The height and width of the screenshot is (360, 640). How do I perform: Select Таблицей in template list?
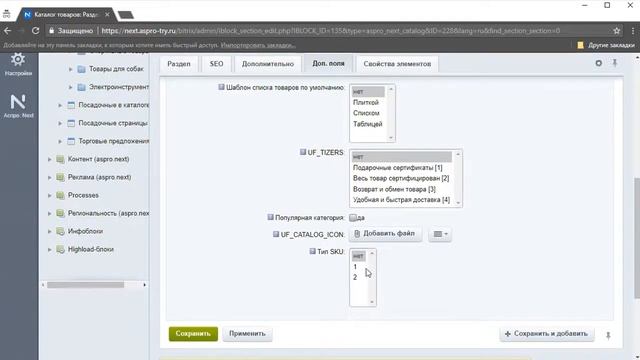pos(367,124)
